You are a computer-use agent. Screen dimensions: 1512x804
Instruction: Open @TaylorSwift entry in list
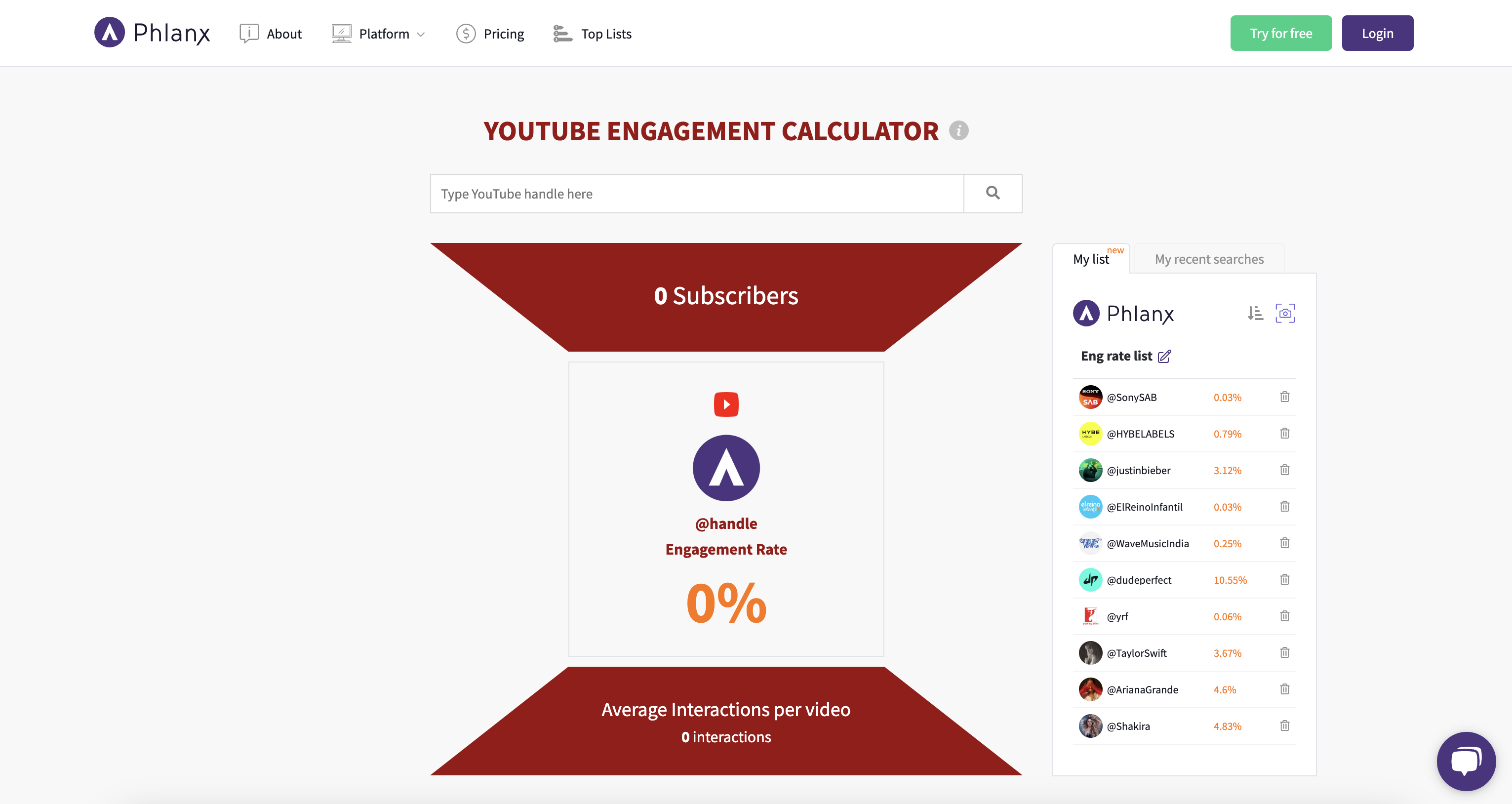click(1136, 653)
